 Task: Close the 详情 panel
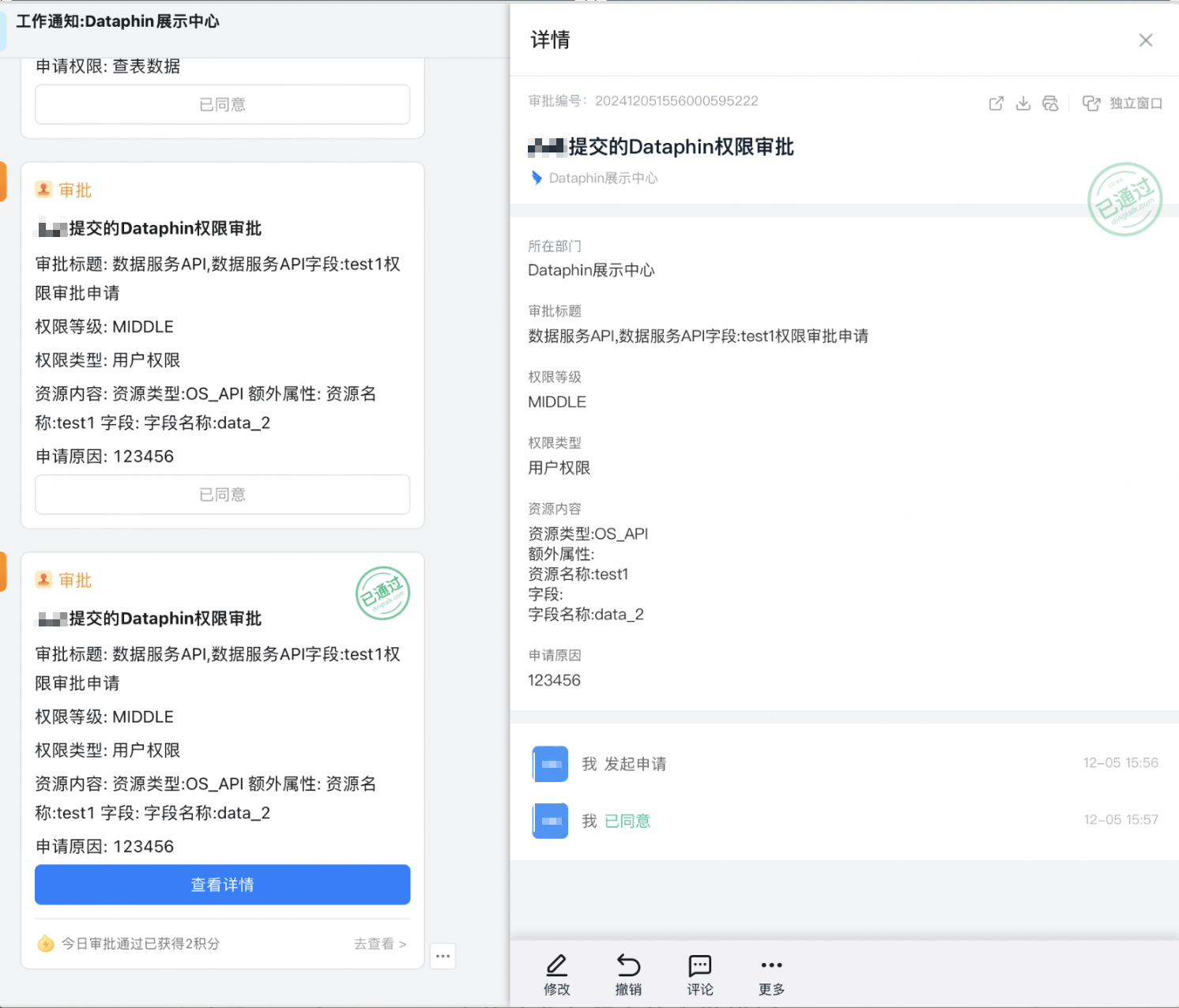pos(1146,40)
